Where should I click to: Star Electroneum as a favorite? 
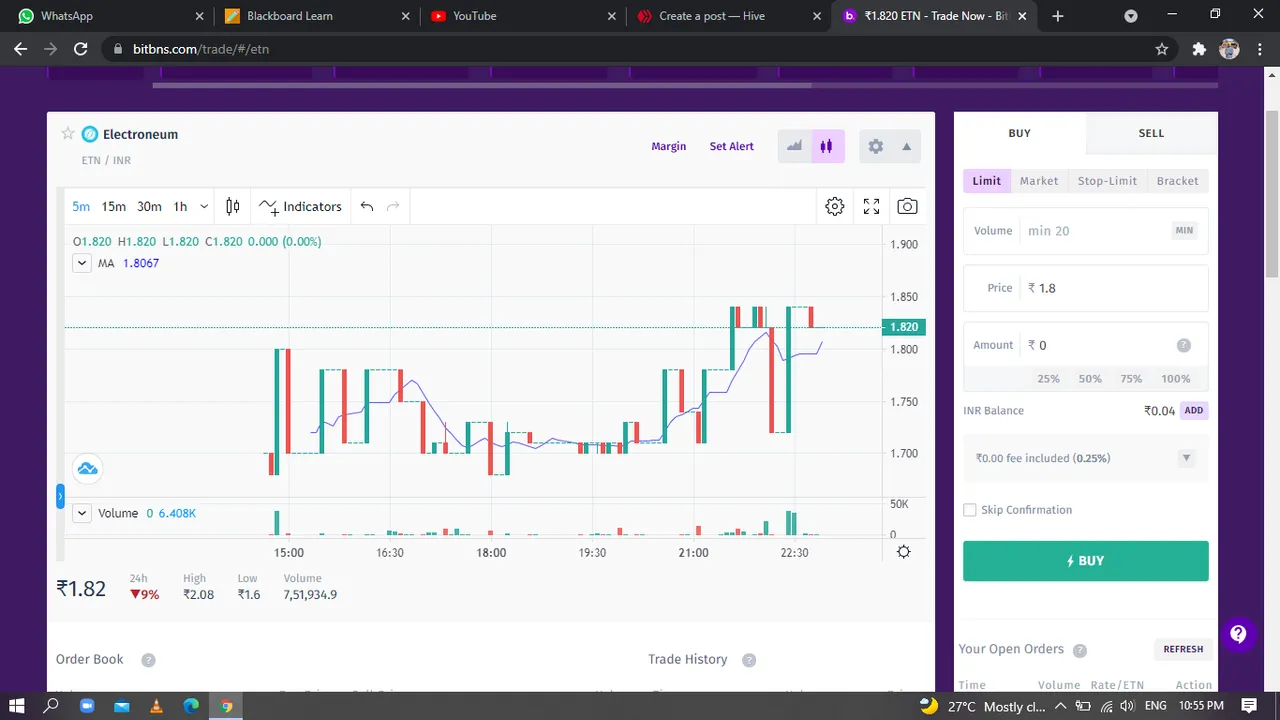[x=68, y=134]
